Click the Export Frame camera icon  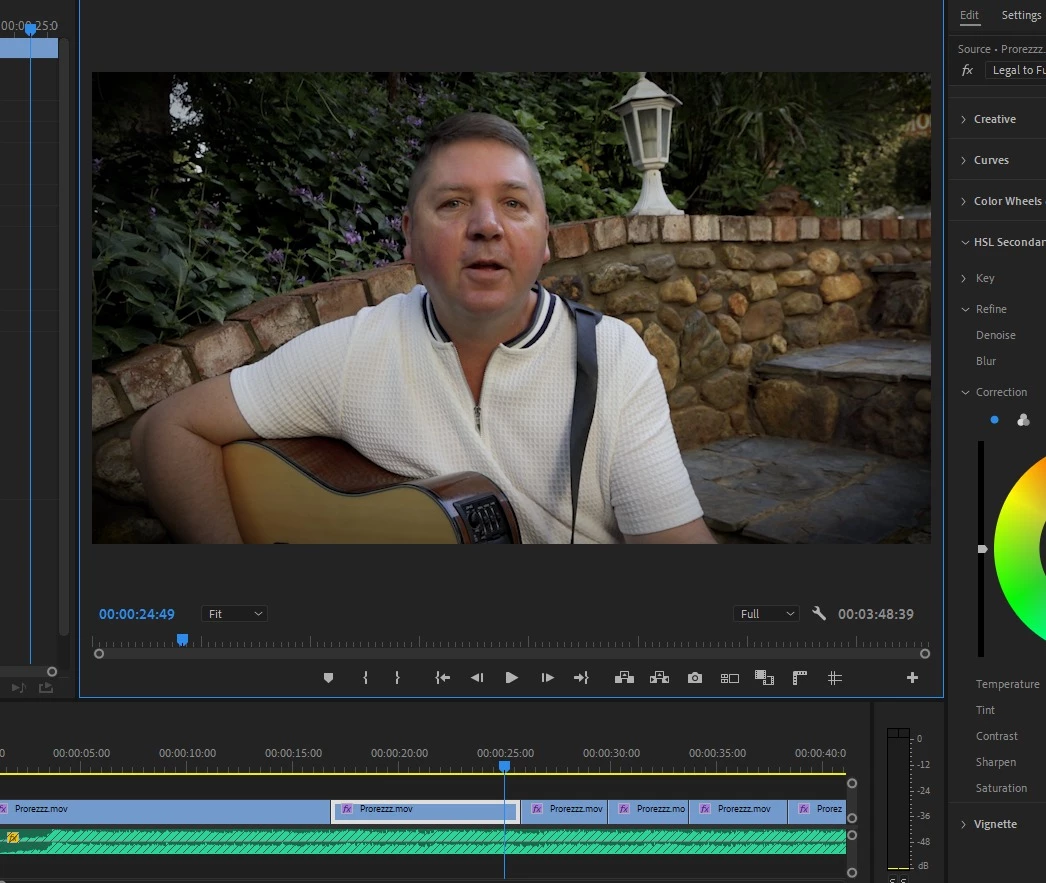point(694,678)
